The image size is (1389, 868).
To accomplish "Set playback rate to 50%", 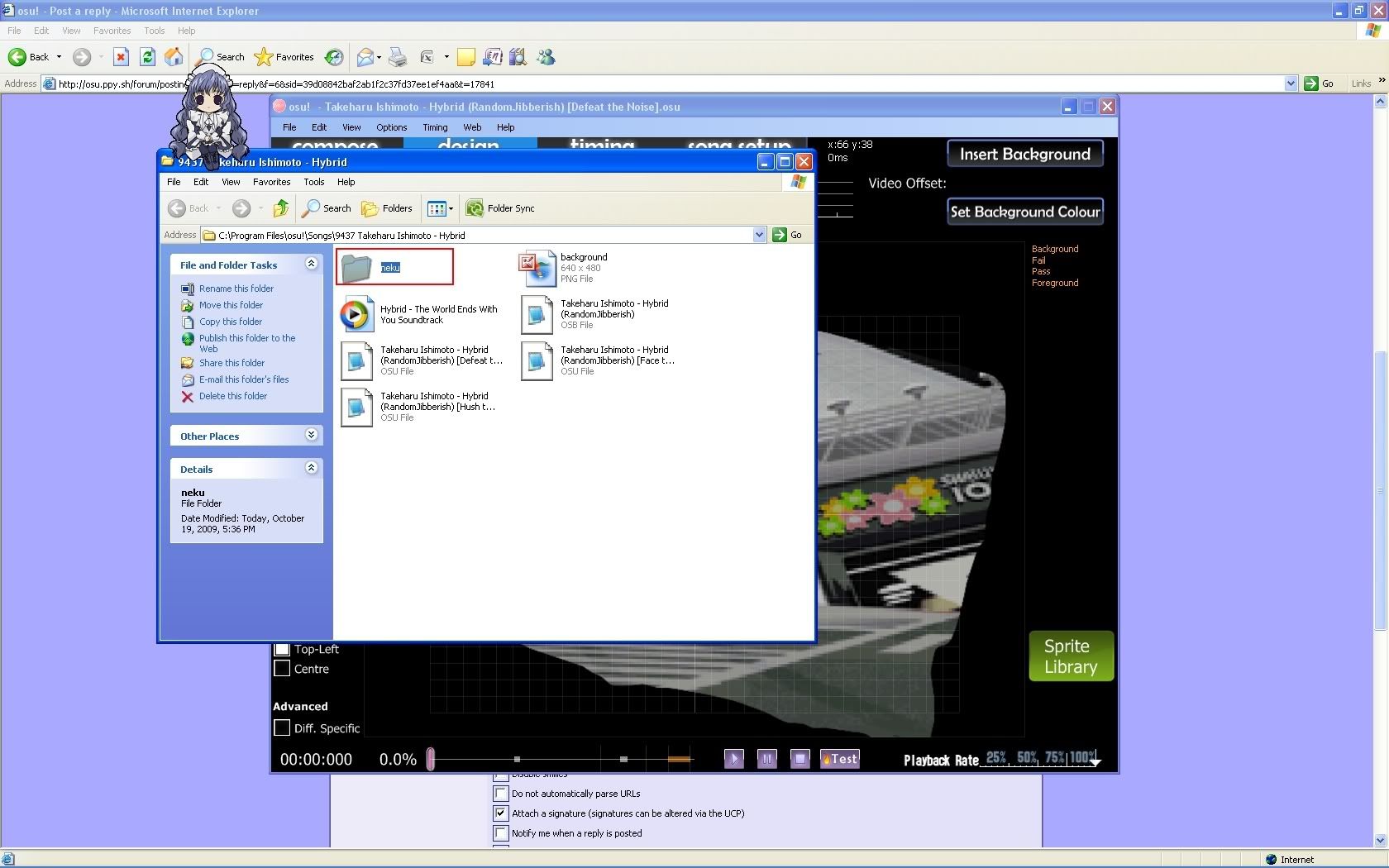I will (x=1027, y=757).
